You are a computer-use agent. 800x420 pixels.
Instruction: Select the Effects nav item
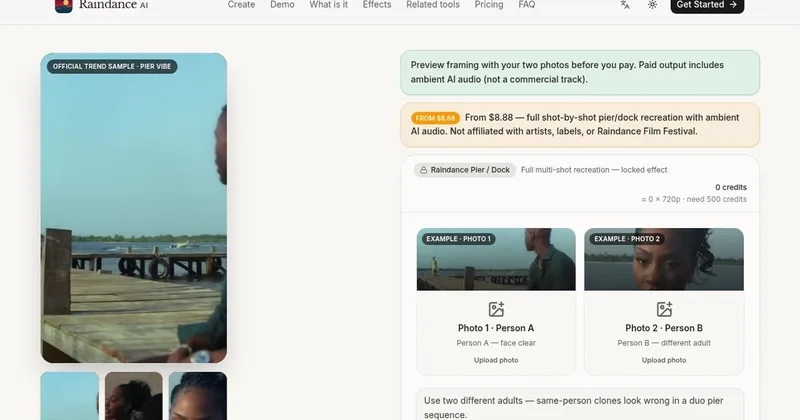pyautogui.click(x=377, y=5)
